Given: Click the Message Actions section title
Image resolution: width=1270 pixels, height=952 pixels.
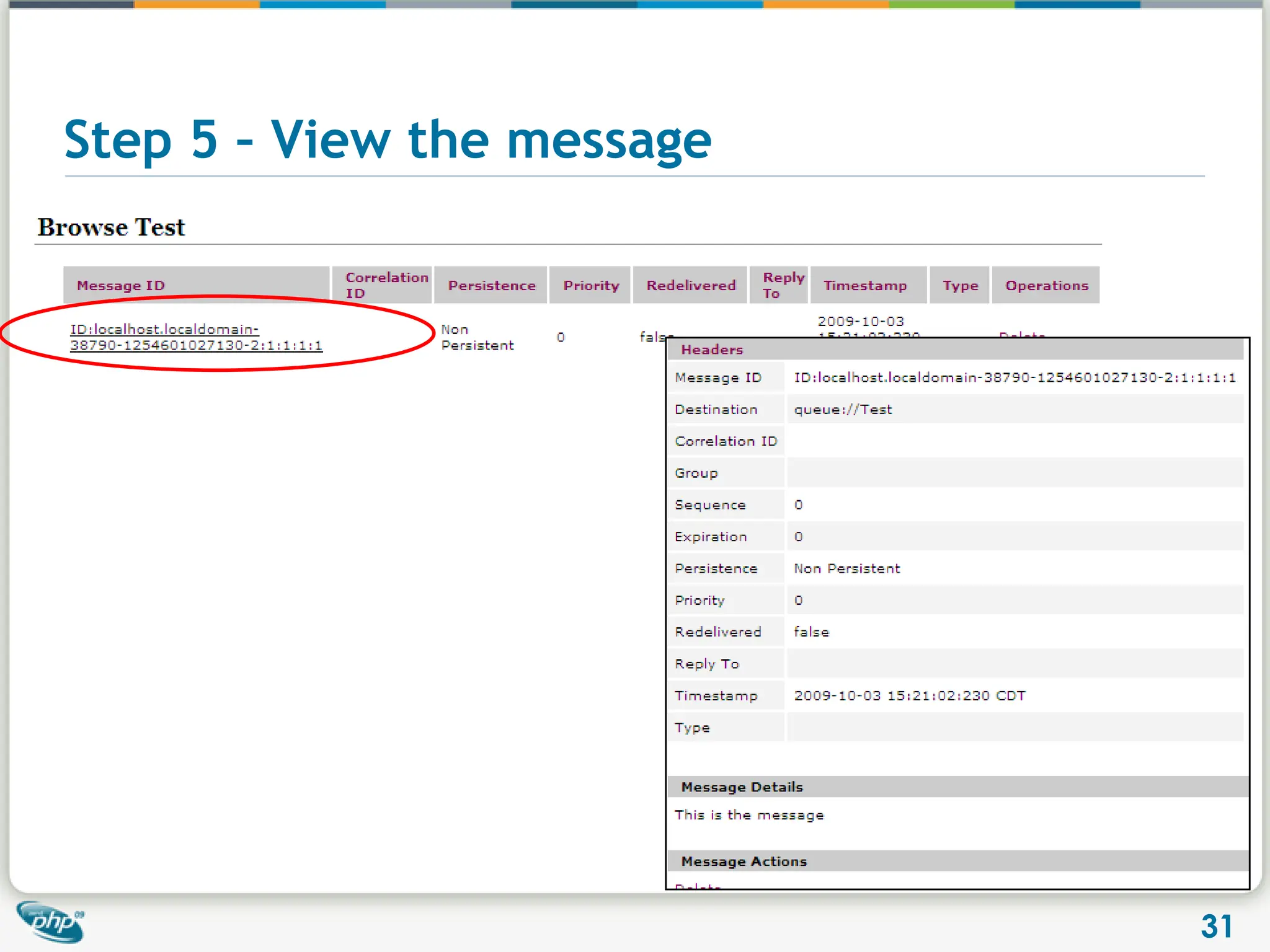Looking at the screenshot, I should coord(744,862).
